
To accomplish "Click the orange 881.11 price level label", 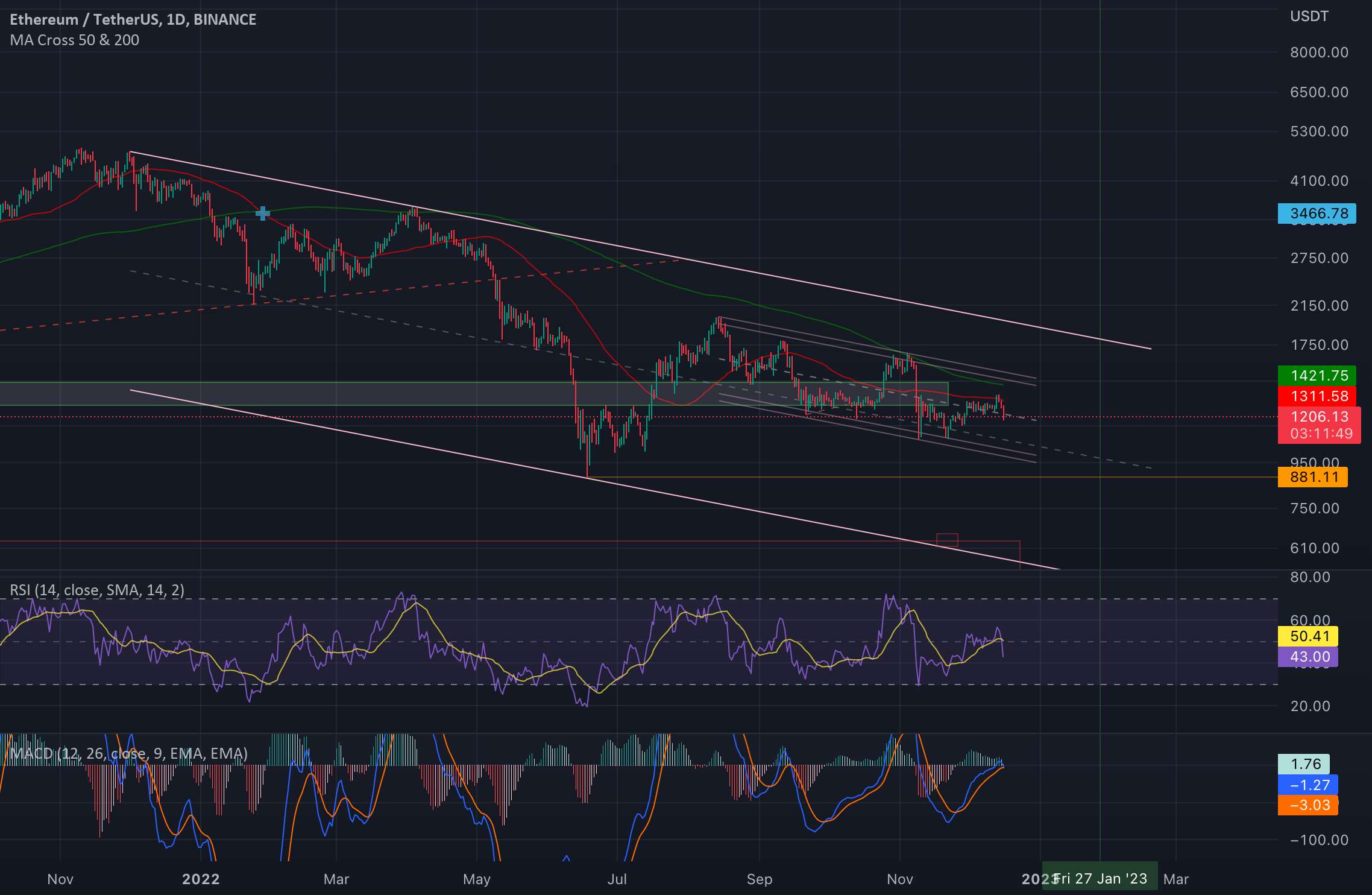I will [1312, 478].
